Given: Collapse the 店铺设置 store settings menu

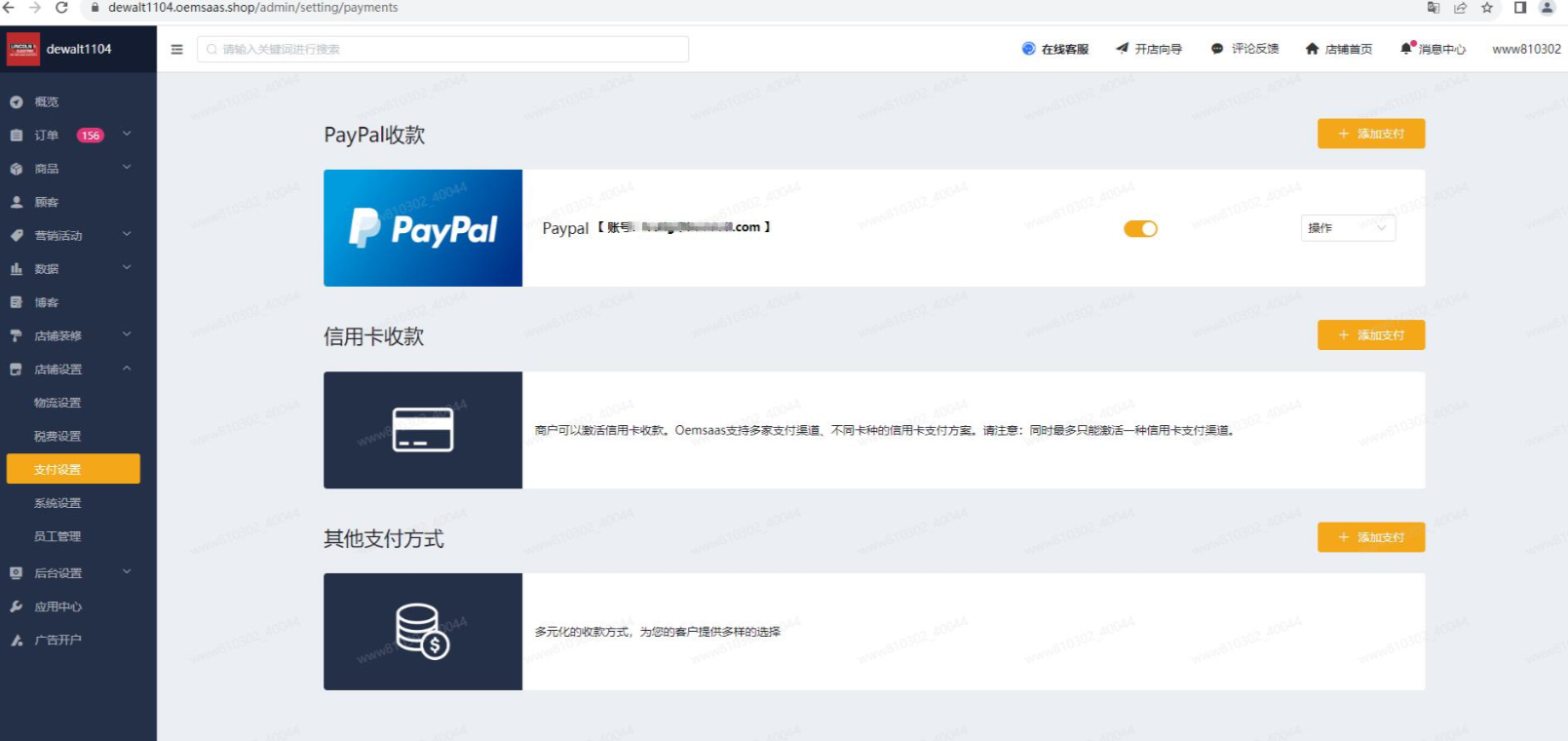Looking at the screenshot, I should (69, 370).
